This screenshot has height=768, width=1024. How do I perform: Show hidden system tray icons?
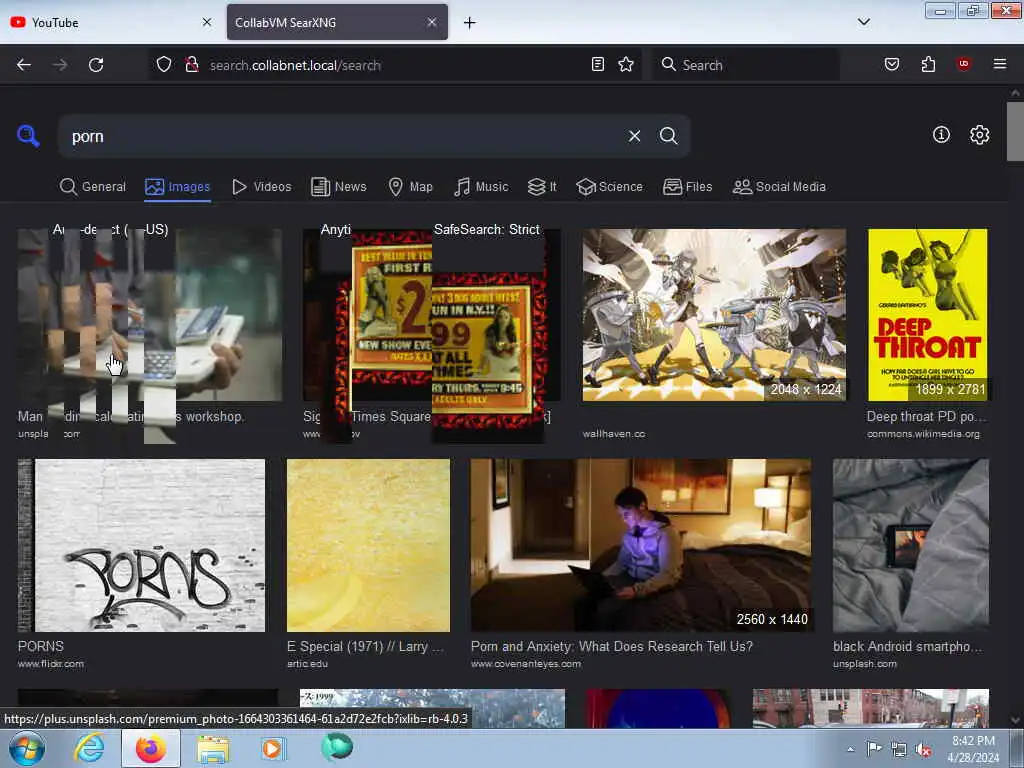point(850,749)
